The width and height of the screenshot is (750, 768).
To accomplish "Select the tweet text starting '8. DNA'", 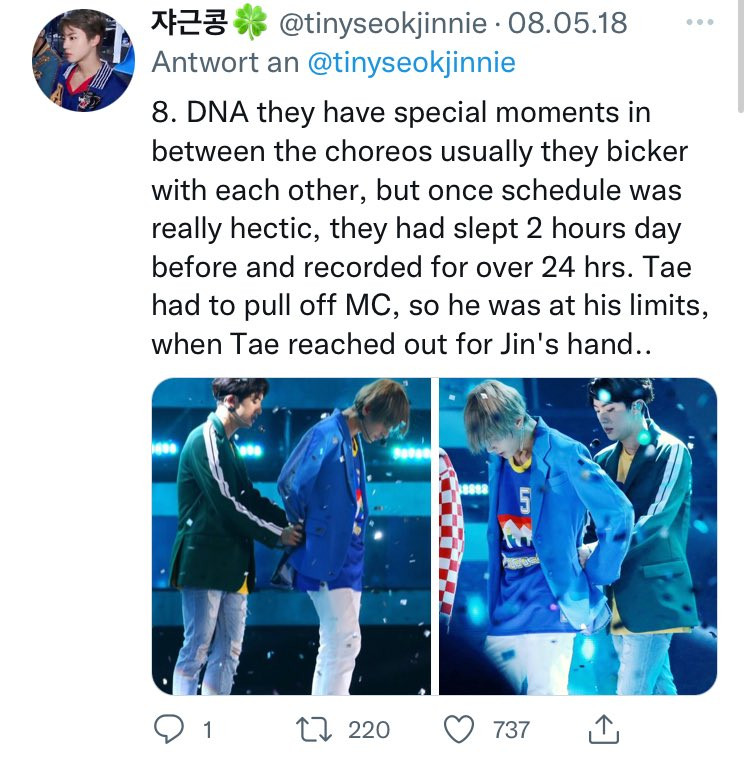I will click(x=430, y=228).
